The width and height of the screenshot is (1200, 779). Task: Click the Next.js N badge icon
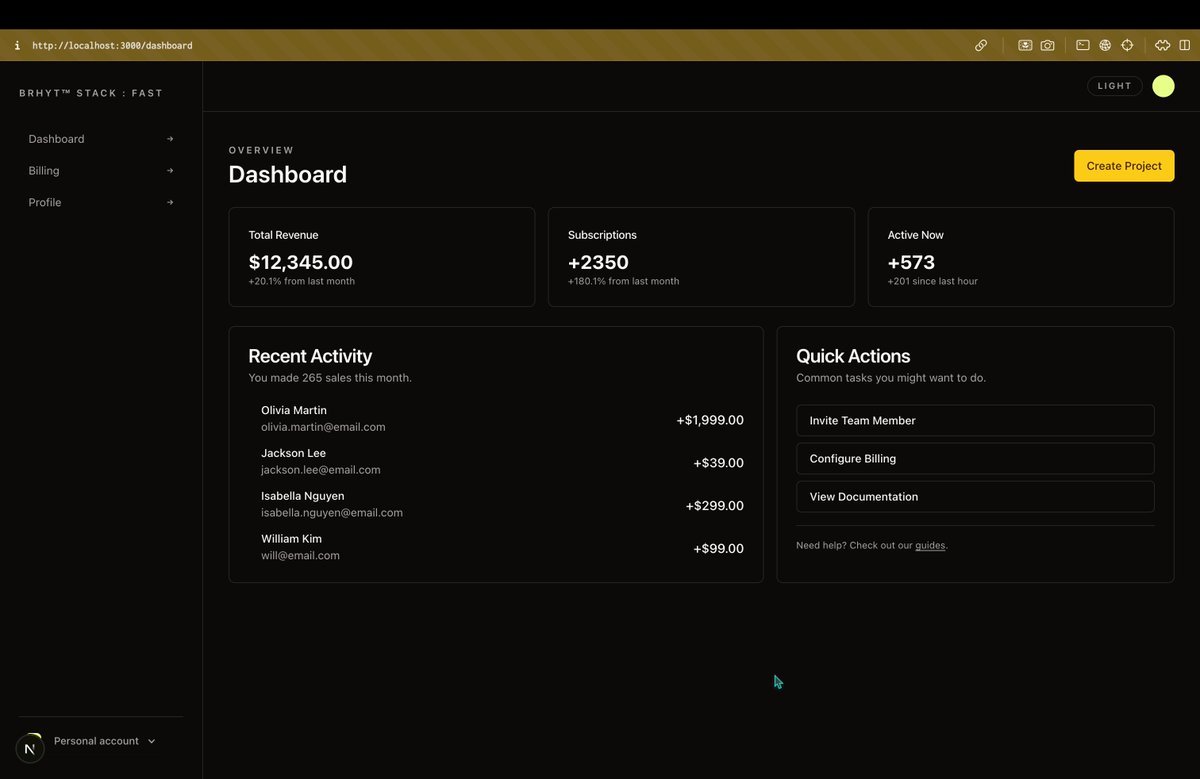(x=30, y=748)
